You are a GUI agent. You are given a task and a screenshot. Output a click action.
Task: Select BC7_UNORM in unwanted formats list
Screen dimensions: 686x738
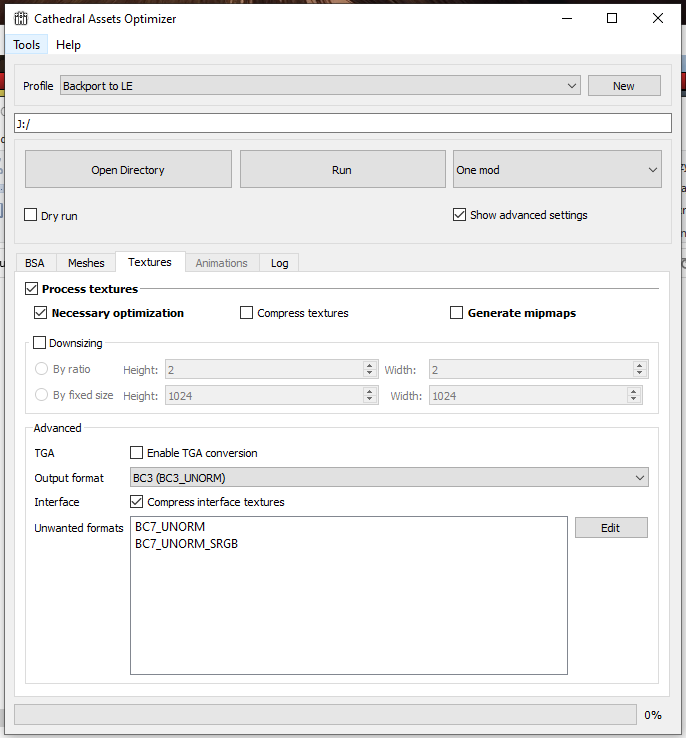pos(170,526)
